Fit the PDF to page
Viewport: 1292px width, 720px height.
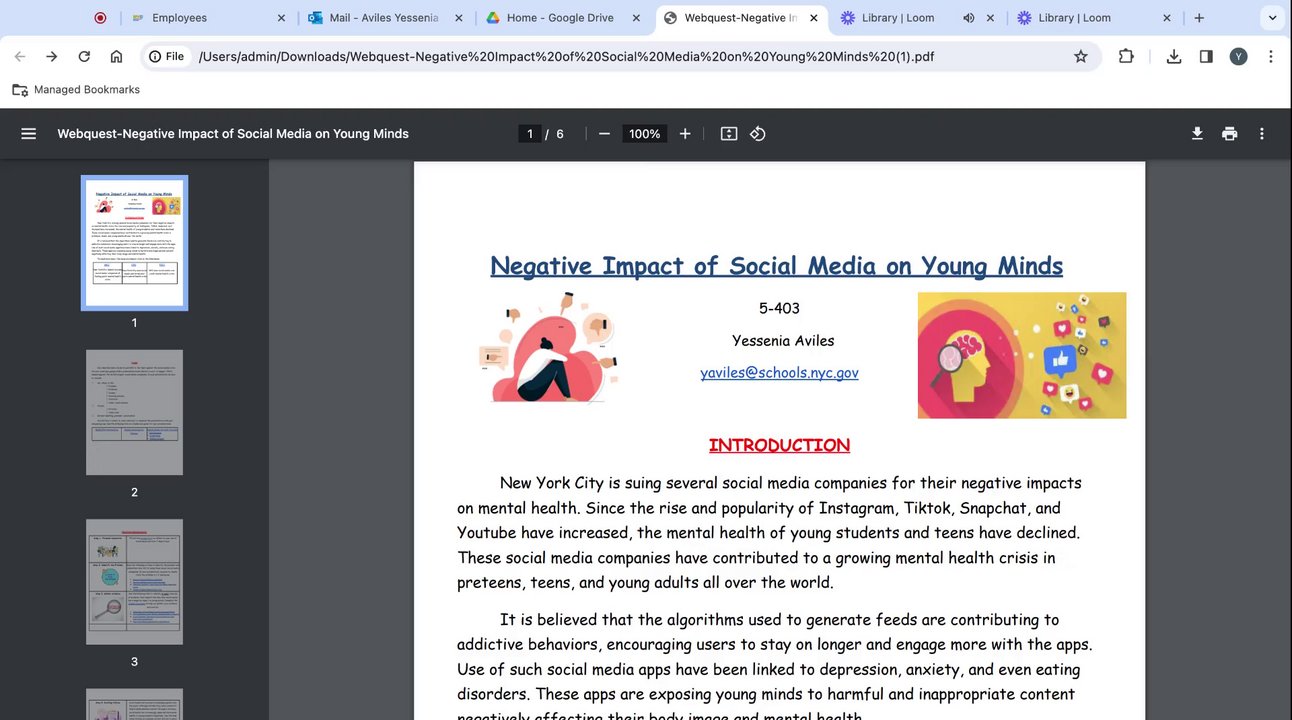click(x=729, y=134)
